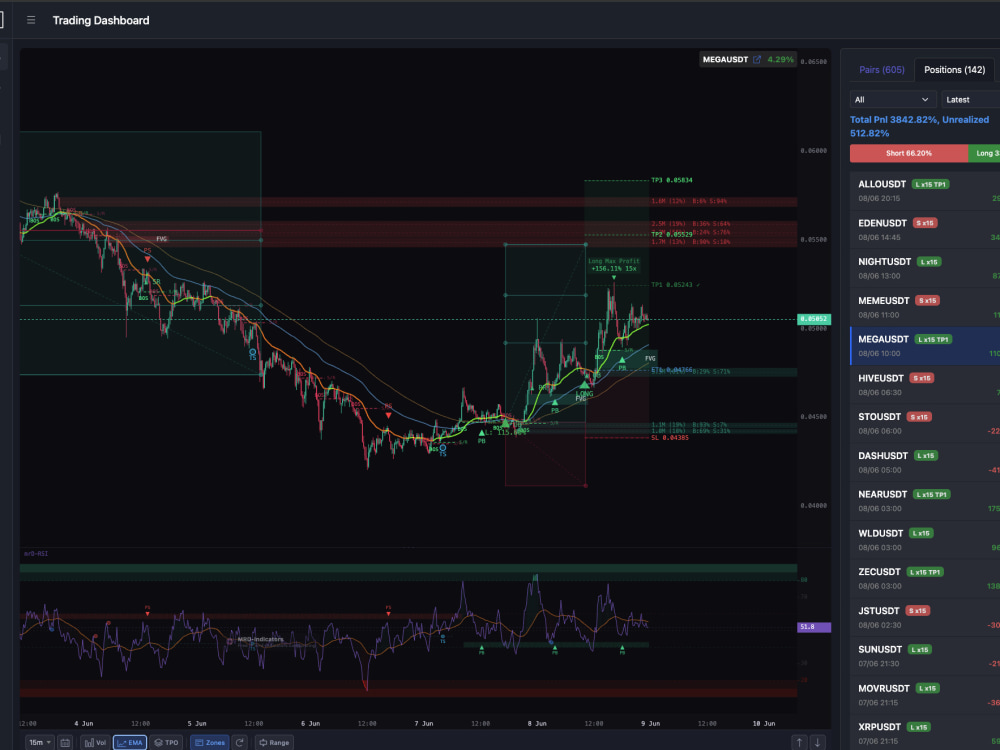
Task: Click the S x15 badge on EDENUSDT
Action: coord(925,223)
